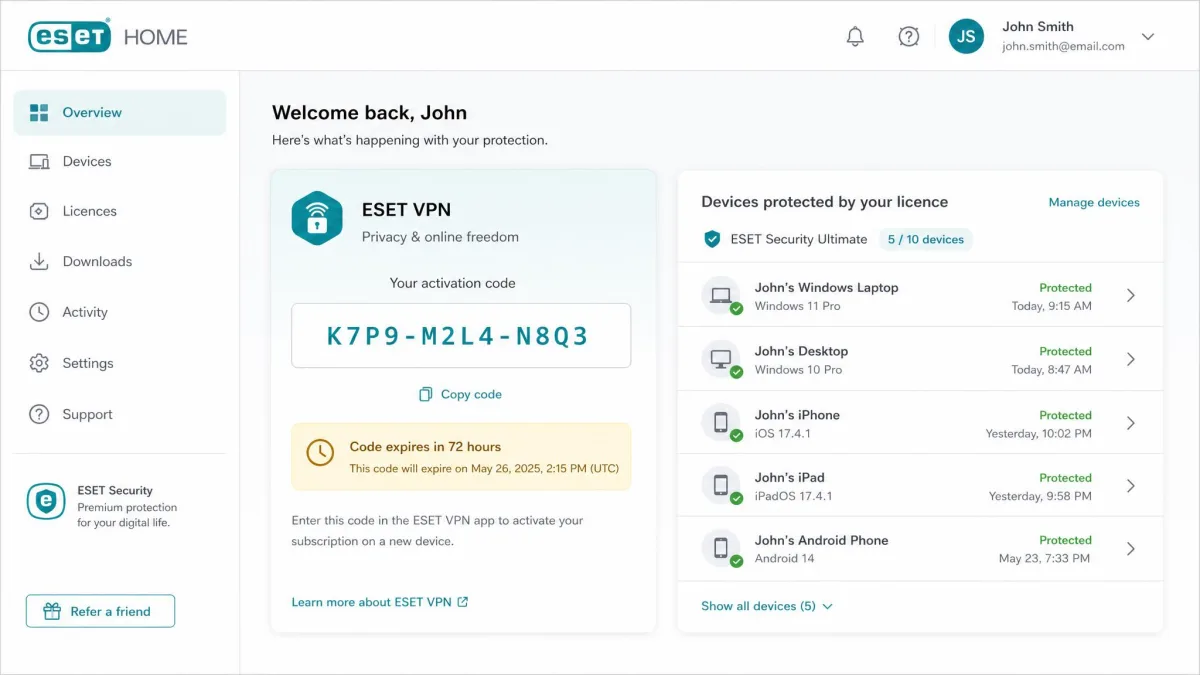Click 'May 23, 7:33 PM' timestamp
Screen dimensions: 1200x675
(x=1045, y=559)
